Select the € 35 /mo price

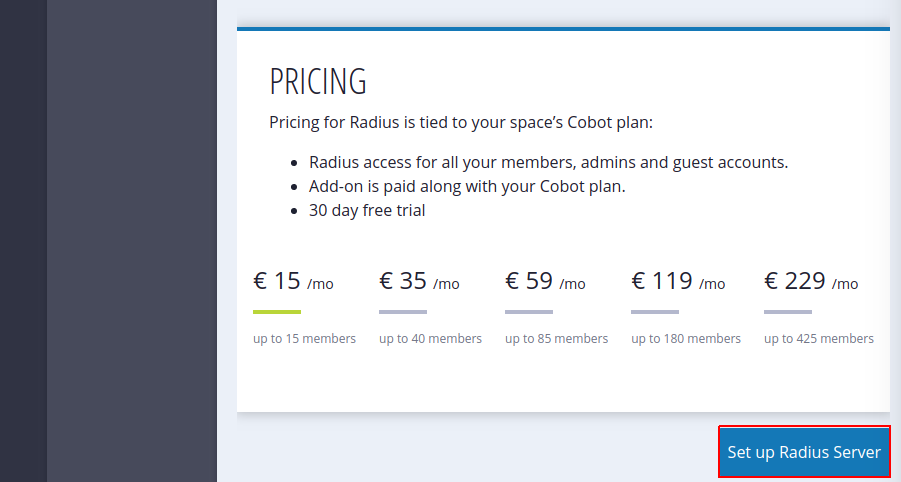[x=419, y=282]
